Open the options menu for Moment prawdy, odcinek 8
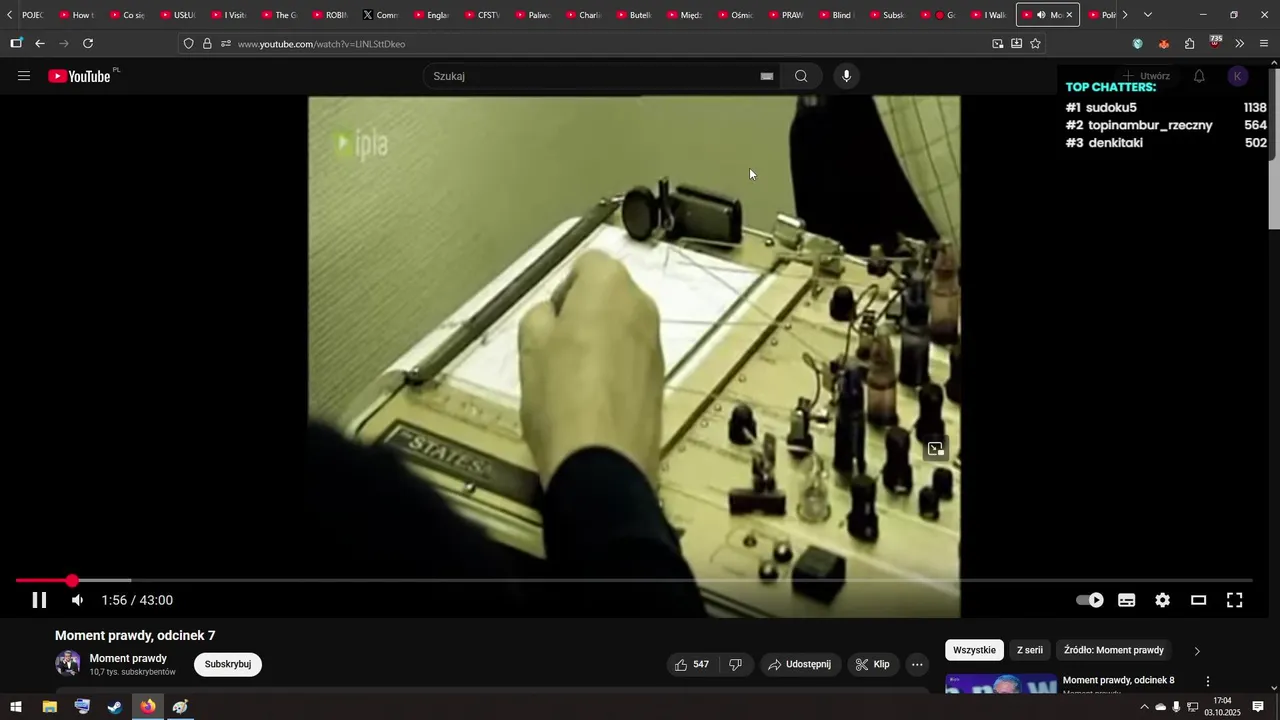Screen dimensions: 1280x720 click(1207, 681)
